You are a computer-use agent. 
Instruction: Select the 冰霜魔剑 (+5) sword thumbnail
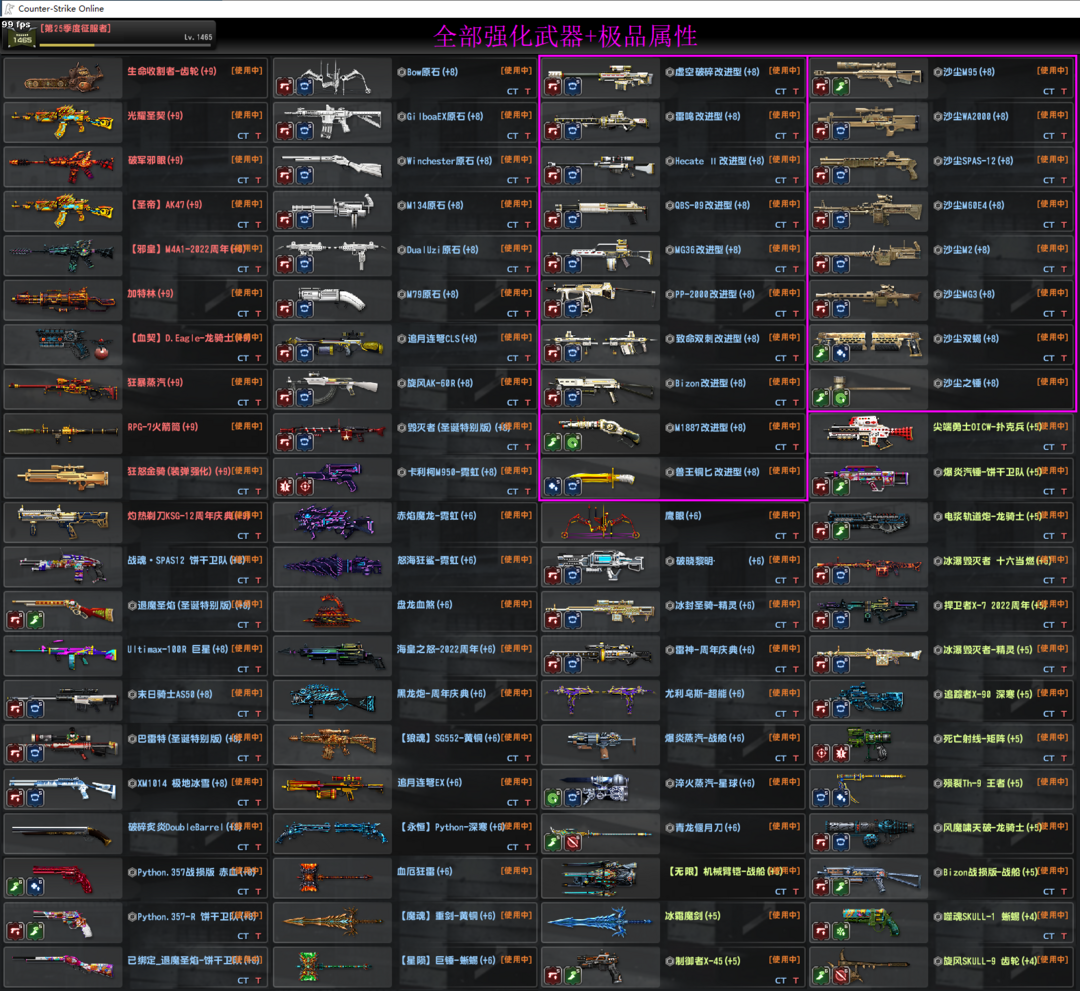click(x=601, y=922)
